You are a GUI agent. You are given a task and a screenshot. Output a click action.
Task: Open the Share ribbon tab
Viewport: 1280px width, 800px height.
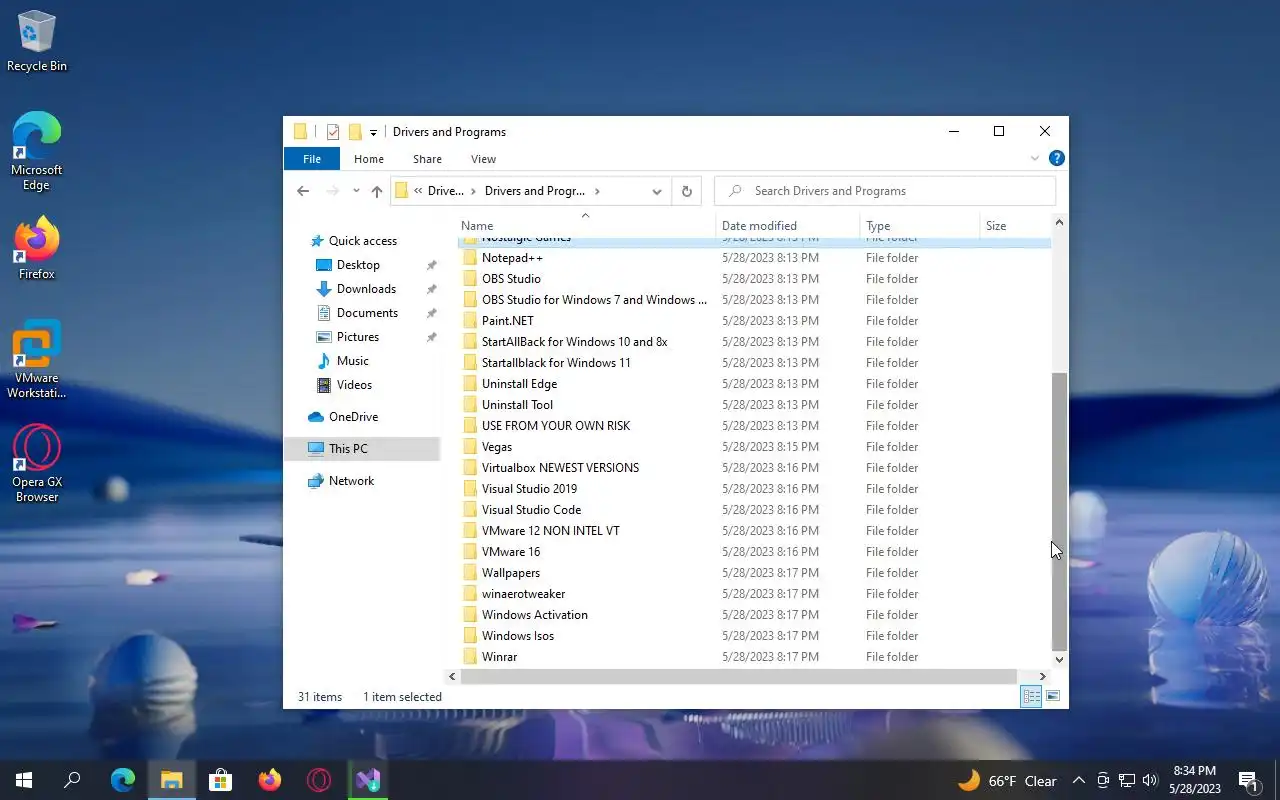point(427,159)
